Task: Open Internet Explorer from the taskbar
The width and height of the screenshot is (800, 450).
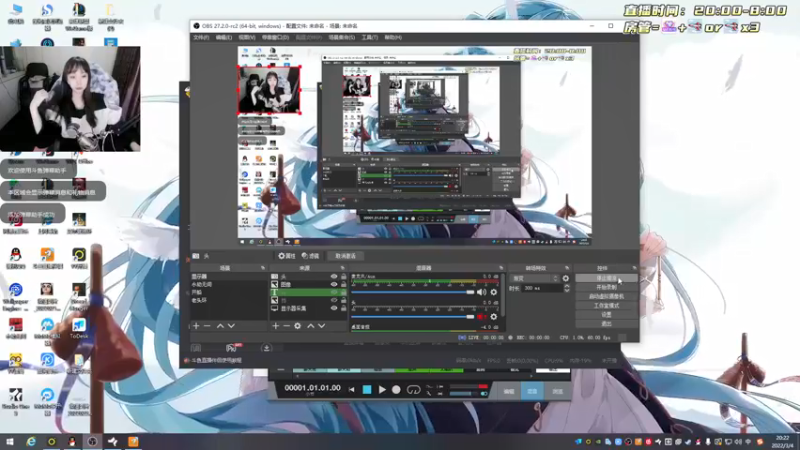Action: (x=31, y=441)
